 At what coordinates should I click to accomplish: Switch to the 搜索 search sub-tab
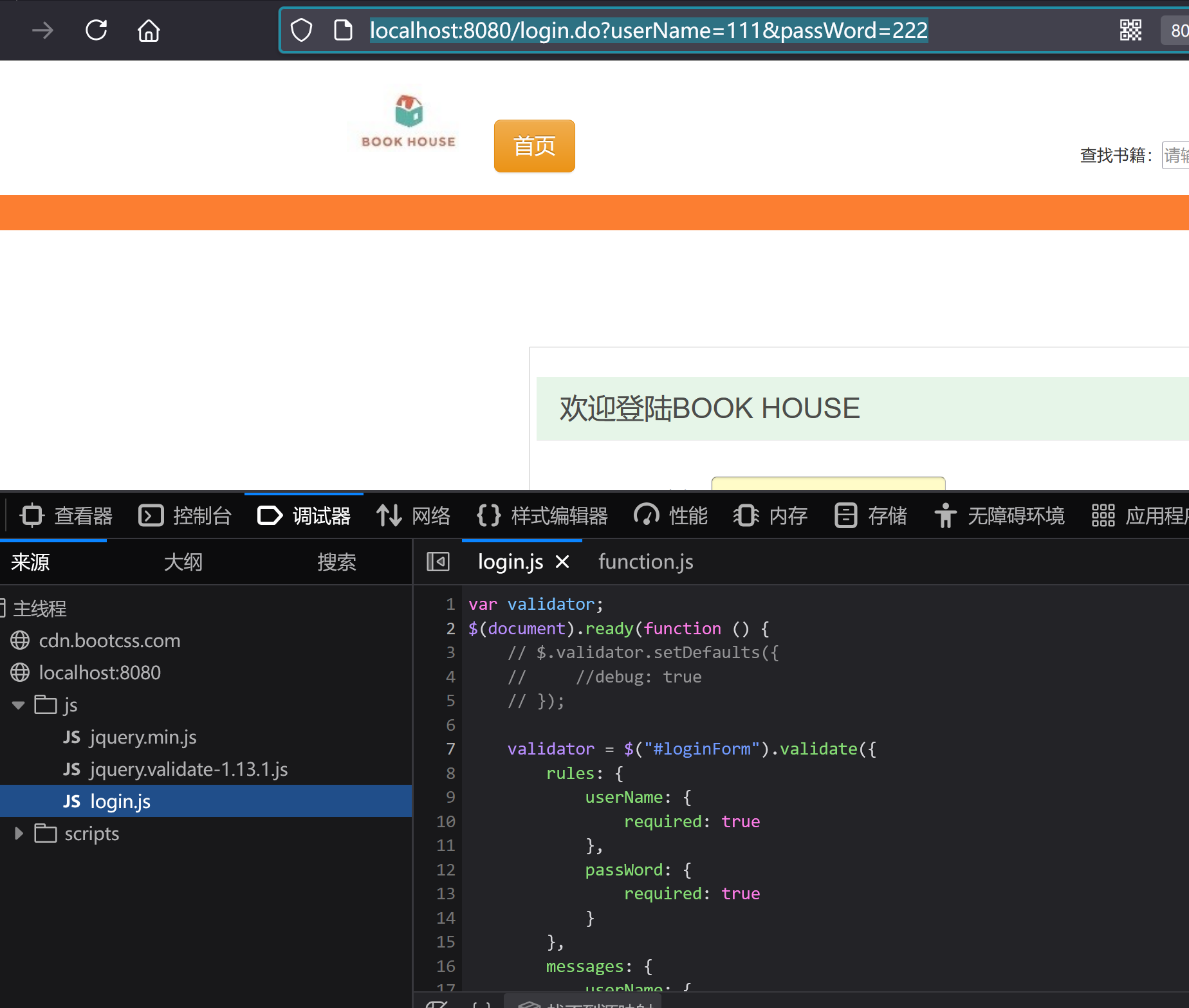pos(336,562)
